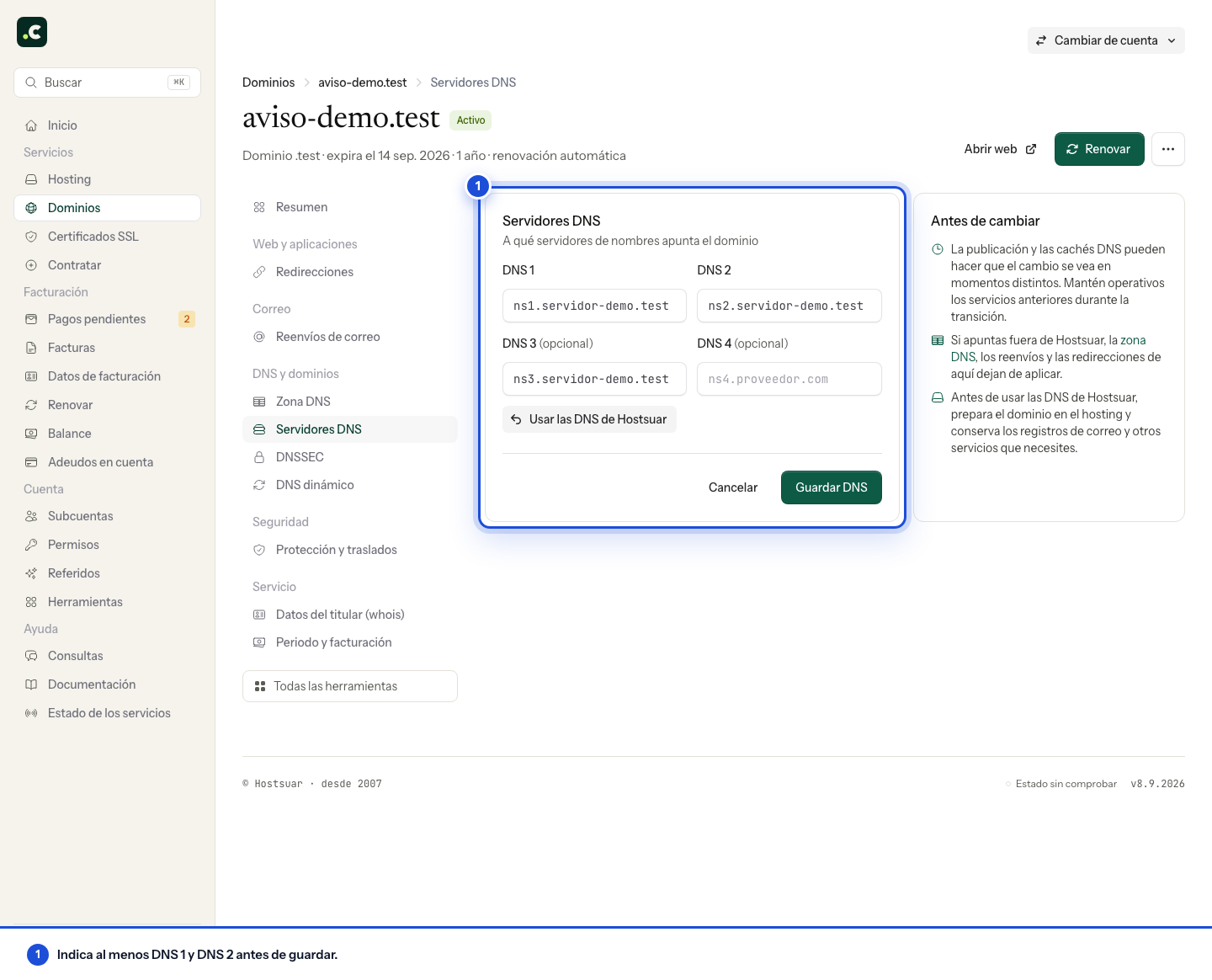
Task: Click the Balance icon in sidebar
Action: 31,434
